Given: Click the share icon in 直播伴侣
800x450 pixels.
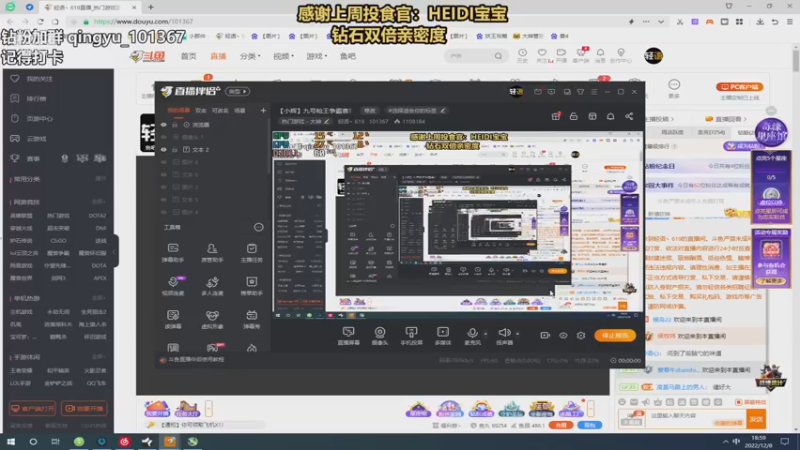Looking at the screenshot, I should 629,116.
